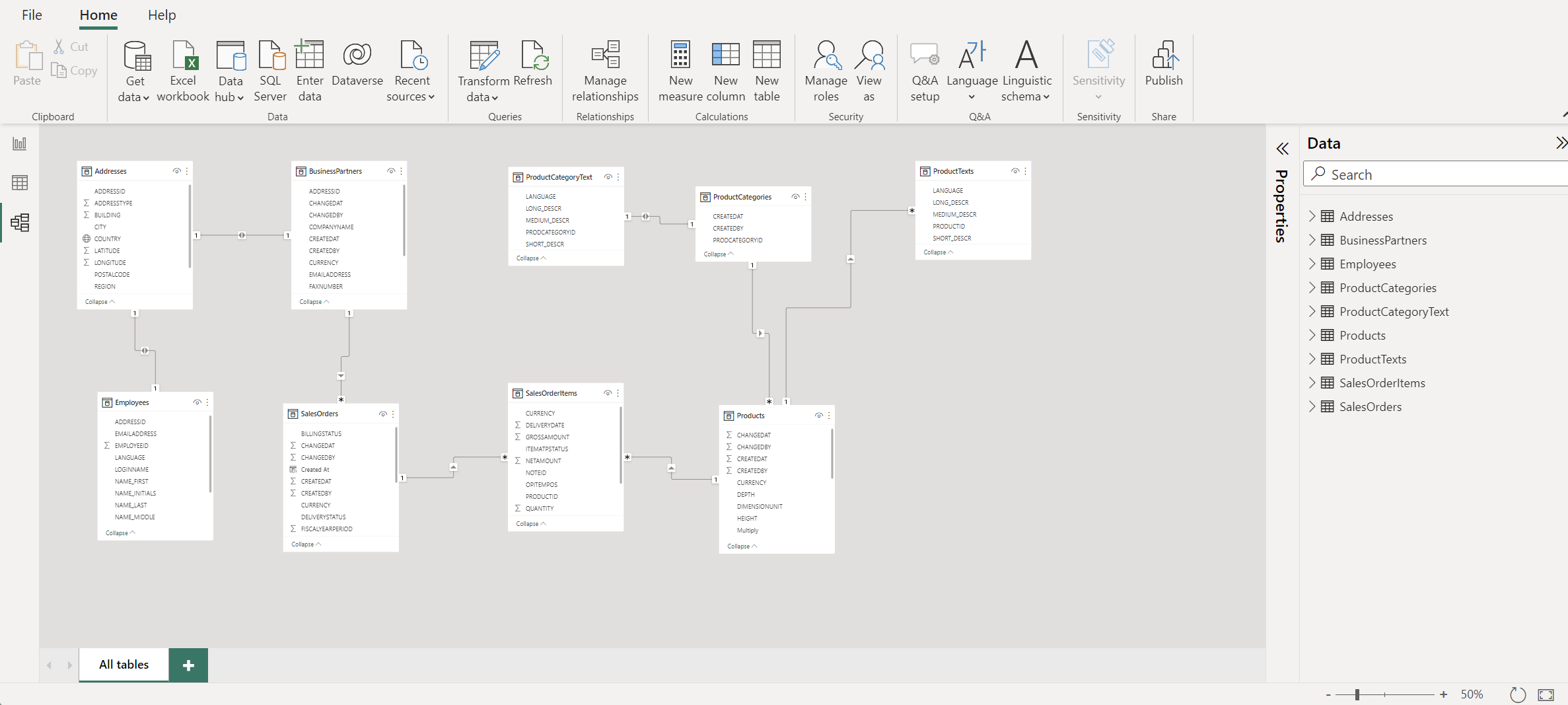Select the Model view icon

pyautogui.click(x=20, y=223)
